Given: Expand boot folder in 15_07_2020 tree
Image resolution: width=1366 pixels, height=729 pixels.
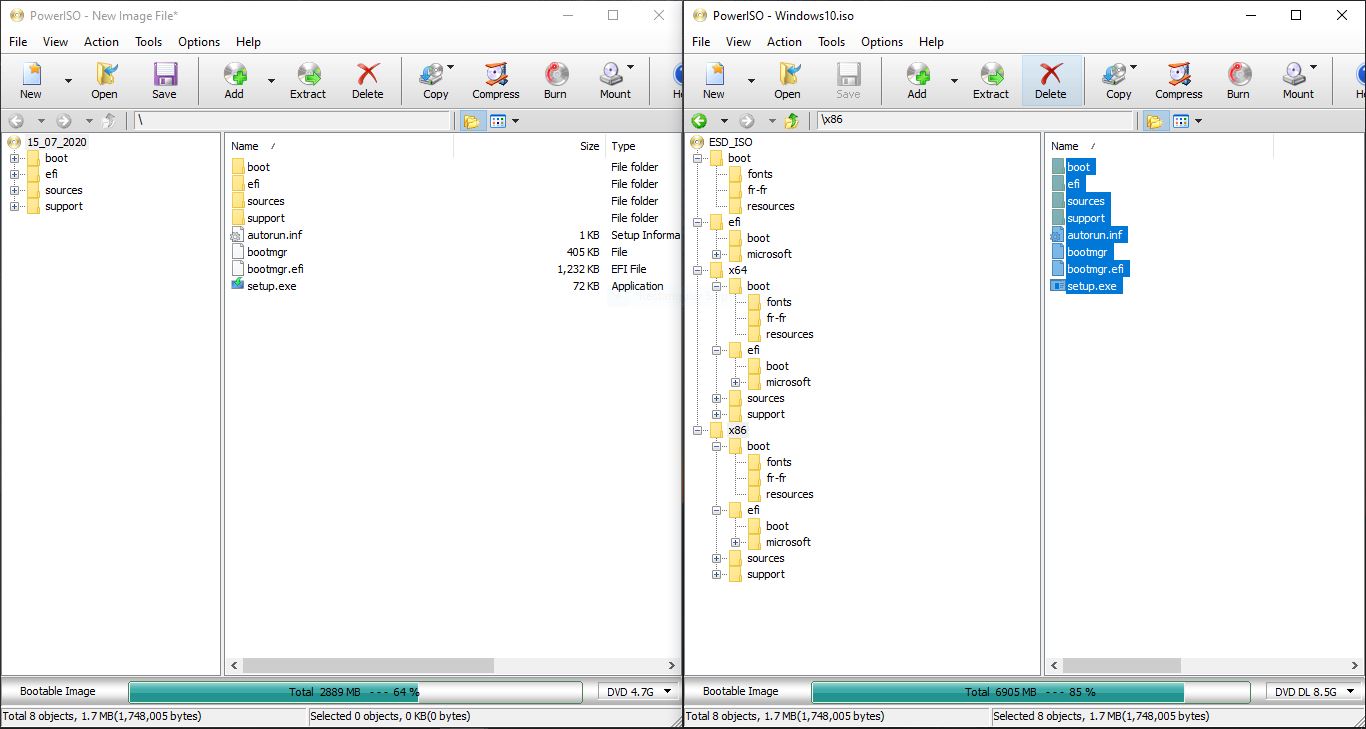Looking at the screenshot, I should click(15, 158).
